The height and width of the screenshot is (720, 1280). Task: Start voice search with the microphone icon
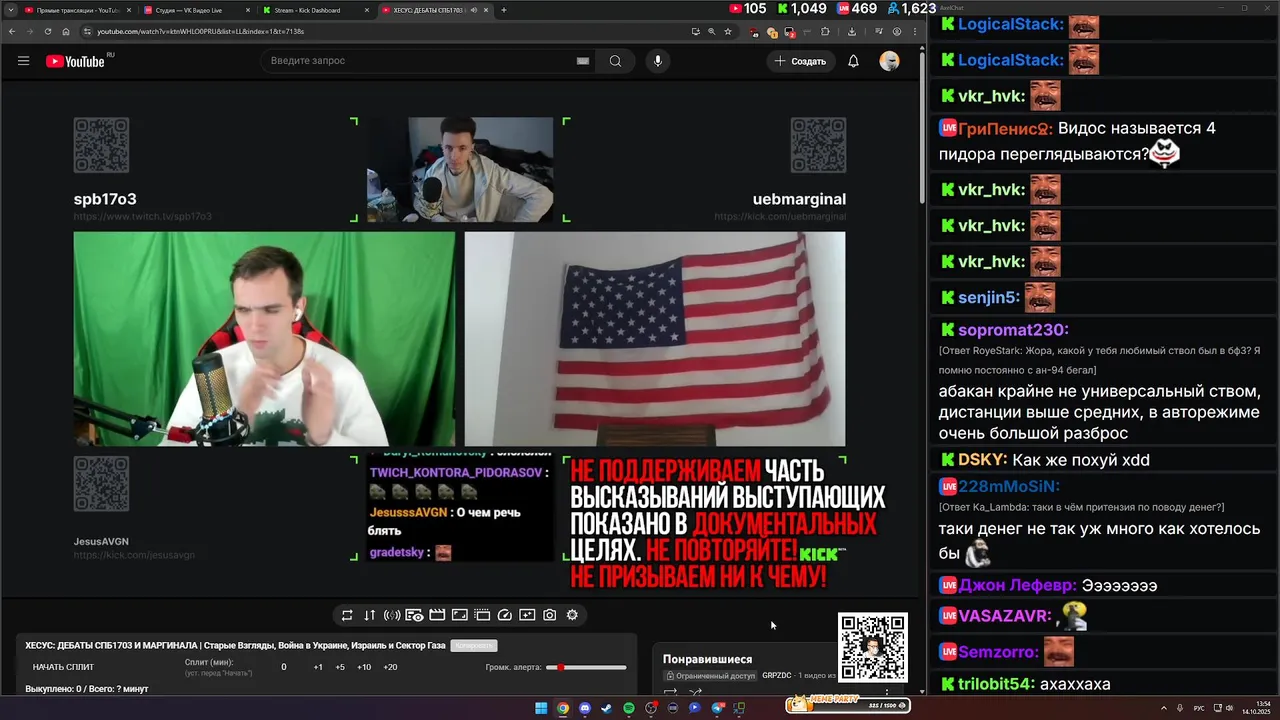coord(657,61)
